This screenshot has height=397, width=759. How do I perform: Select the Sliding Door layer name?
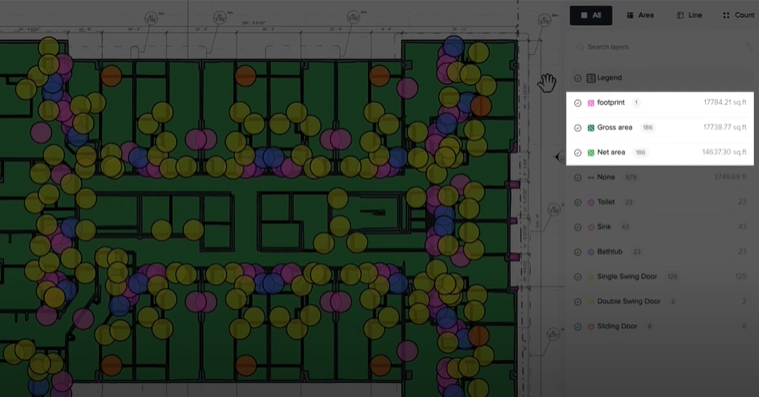[617, 326]
